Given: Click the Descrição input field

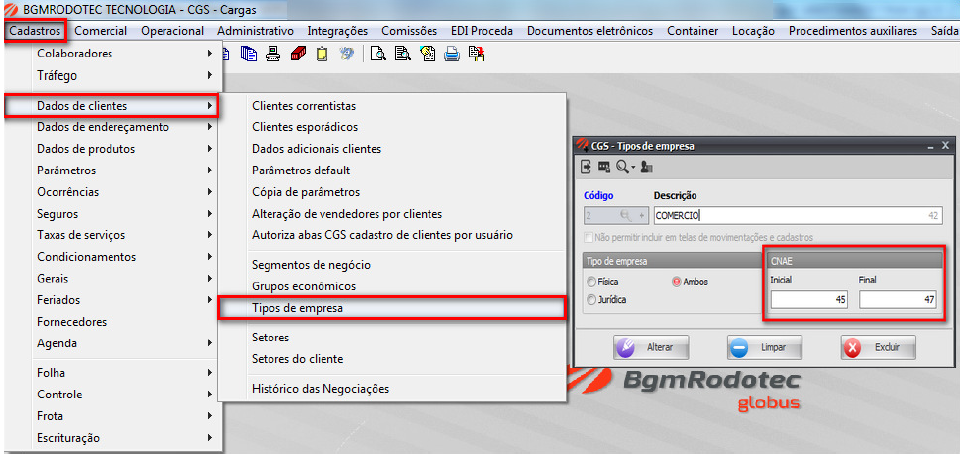Looking at the screenshot, I should pyautogui.click(x=798, y=215).
